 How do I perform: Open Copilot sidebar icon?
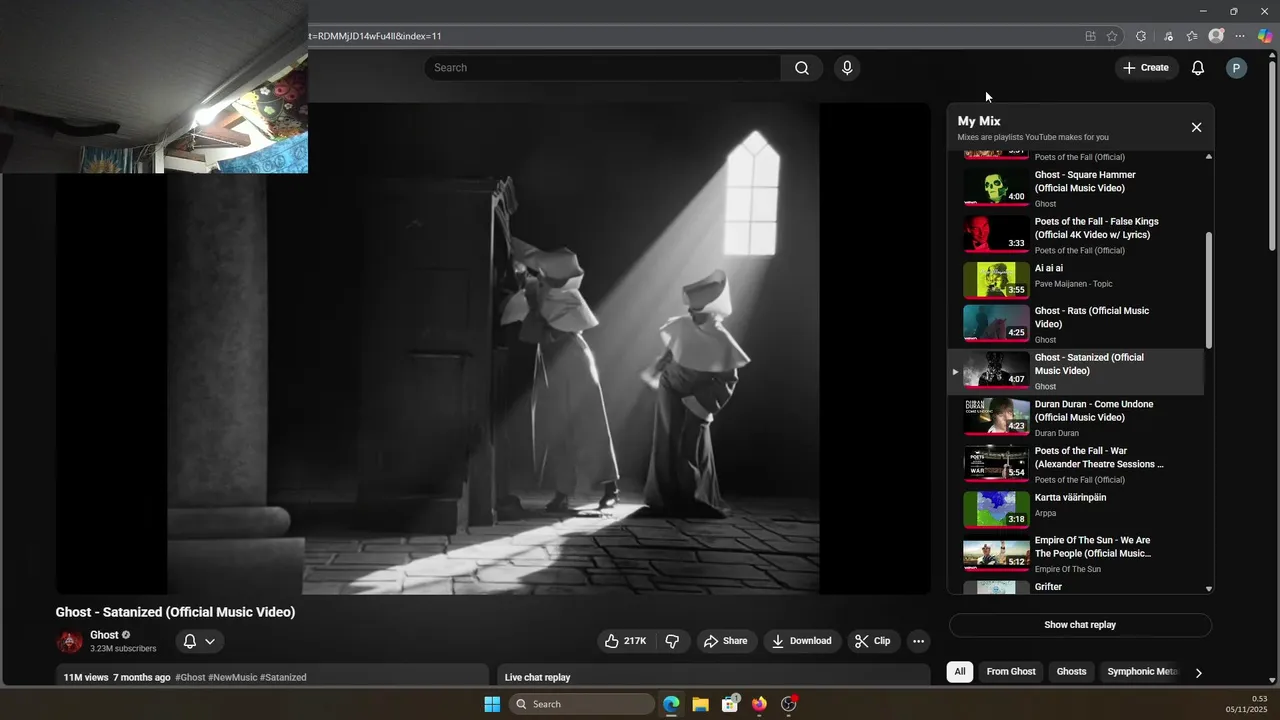[1265, 36]
